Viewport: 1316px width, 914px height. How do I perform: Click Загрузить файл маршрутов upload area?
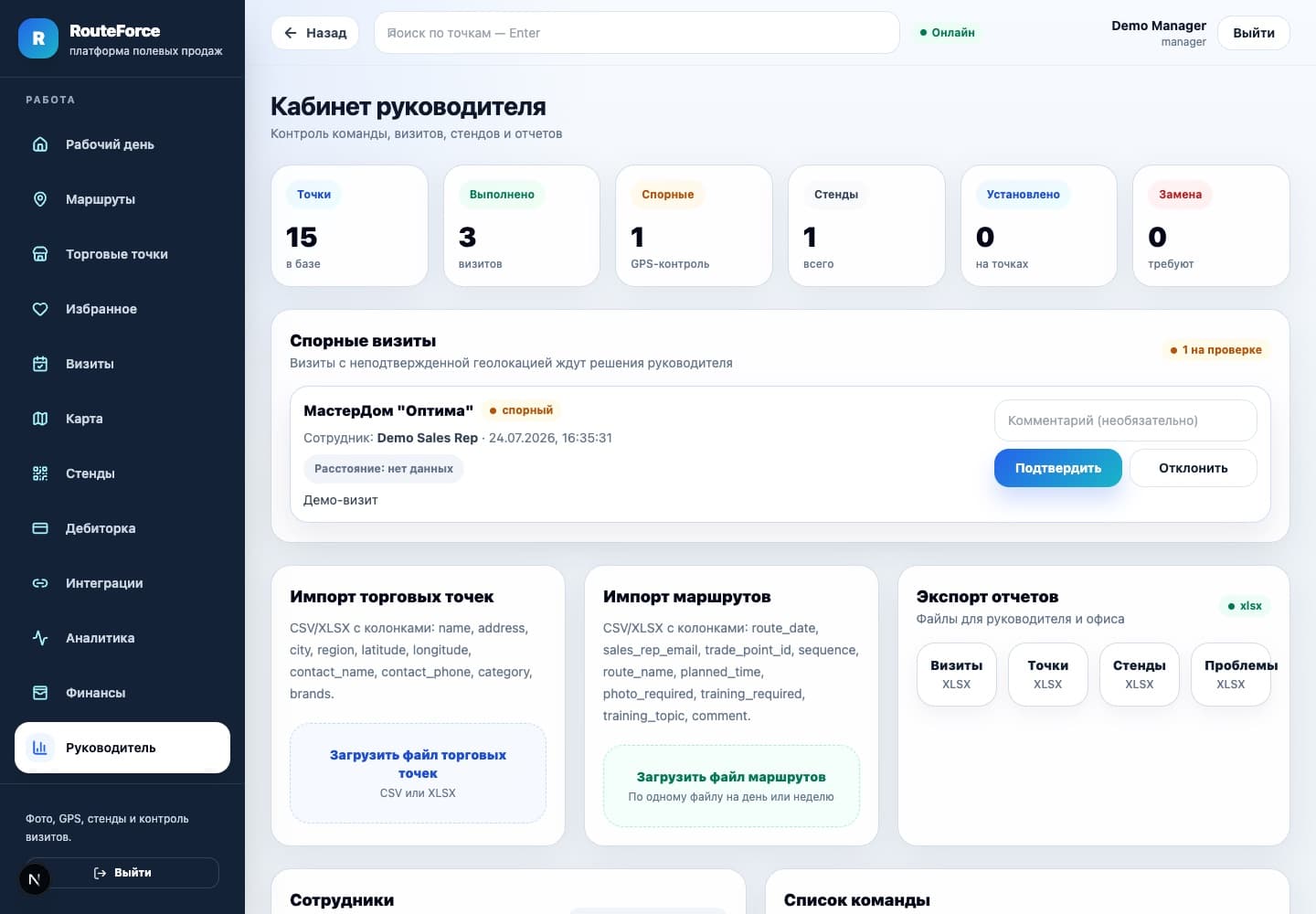click(x=731, y=786)
